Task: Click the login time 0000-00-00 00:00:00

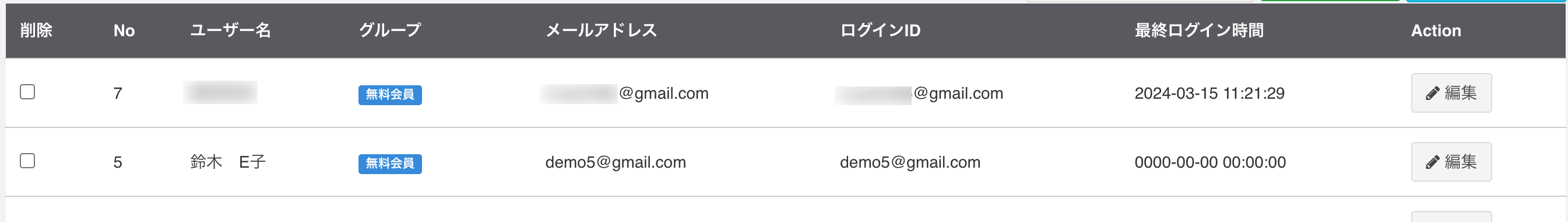Action: (1210, 162)
